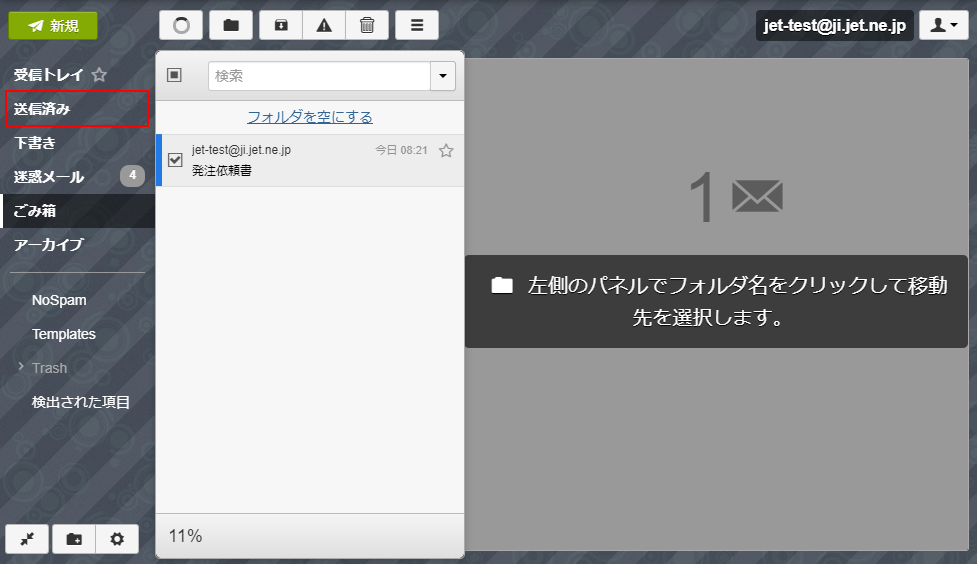
Task: Click the move to folder icon
Action: tap(231, 26)
